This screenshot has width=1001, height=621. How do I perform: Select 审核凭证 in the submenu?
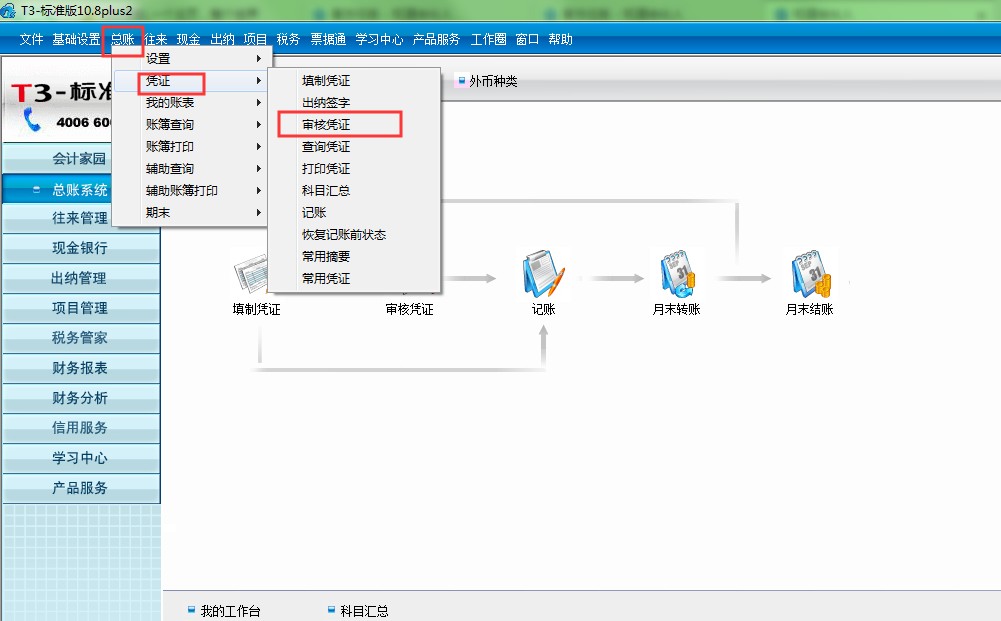(354, 124)
